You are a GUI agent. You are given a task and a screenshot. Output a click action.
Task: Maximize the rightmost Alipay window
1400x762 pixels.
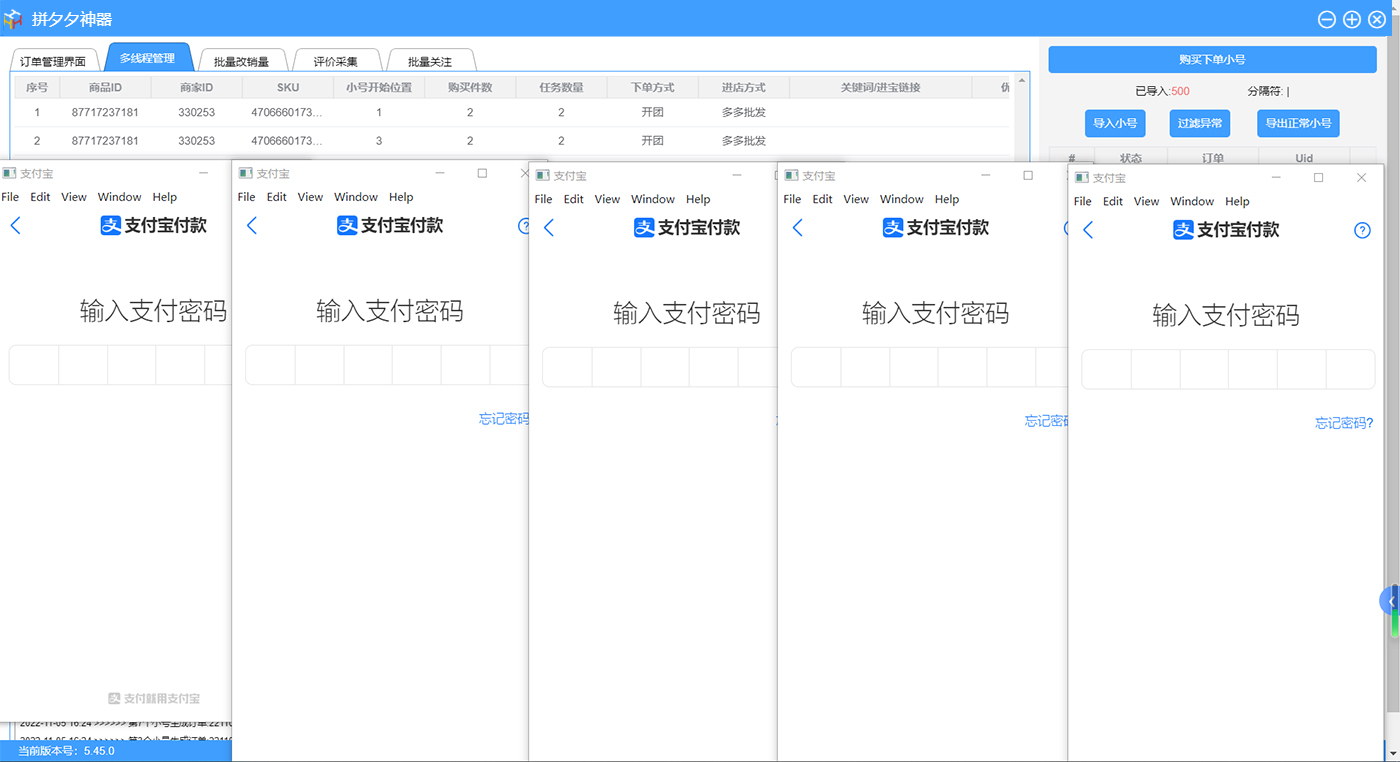click(1318, 178)
